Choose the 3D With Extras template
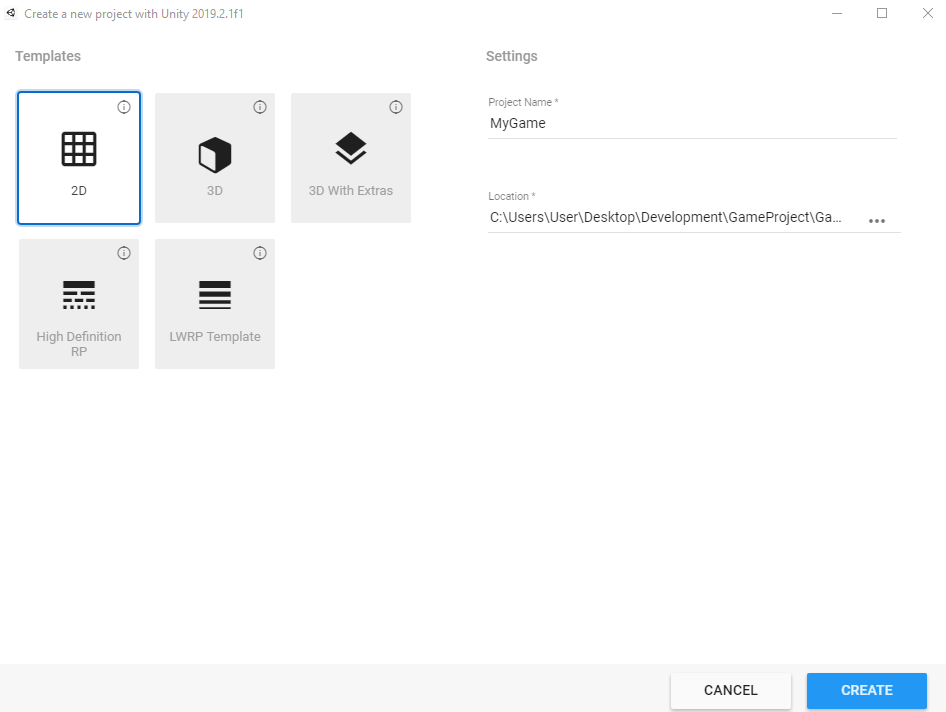The height and width of the screenshot is (712, 946). click(x=351, y=158)
